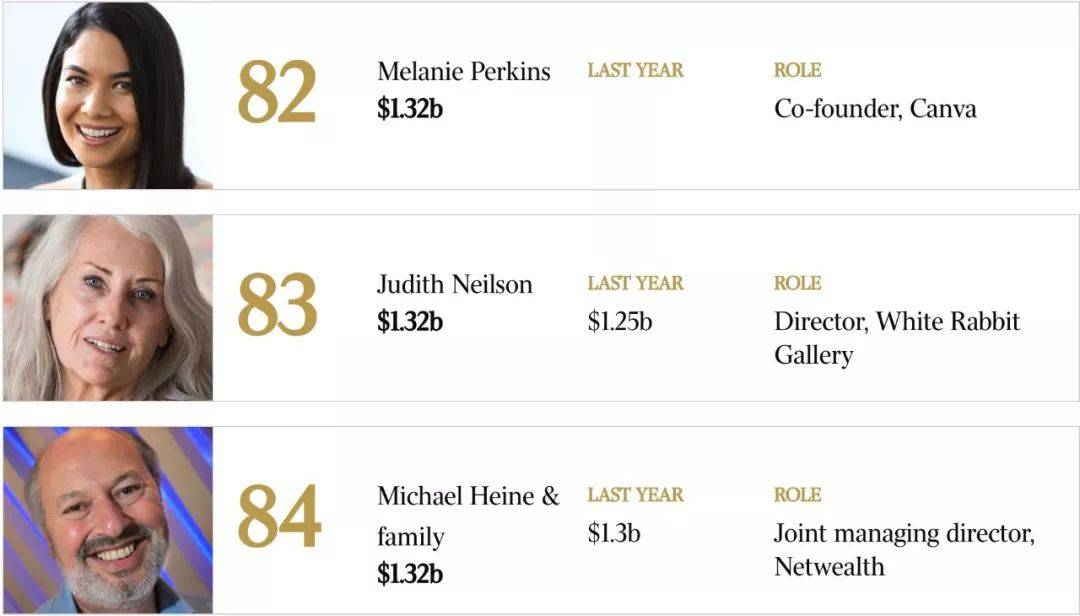Click Michael Heine's $1.32b wealth figure
The image size is (1080, 616).
point(410,573)
